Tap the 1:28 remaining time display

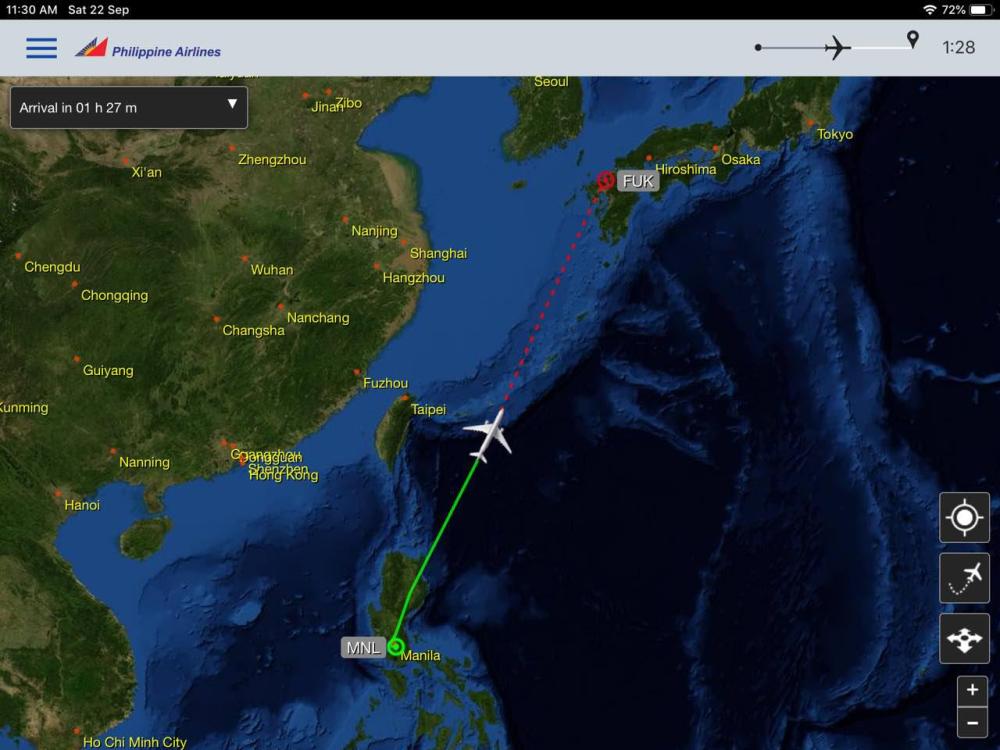click(x=959, y=47)
